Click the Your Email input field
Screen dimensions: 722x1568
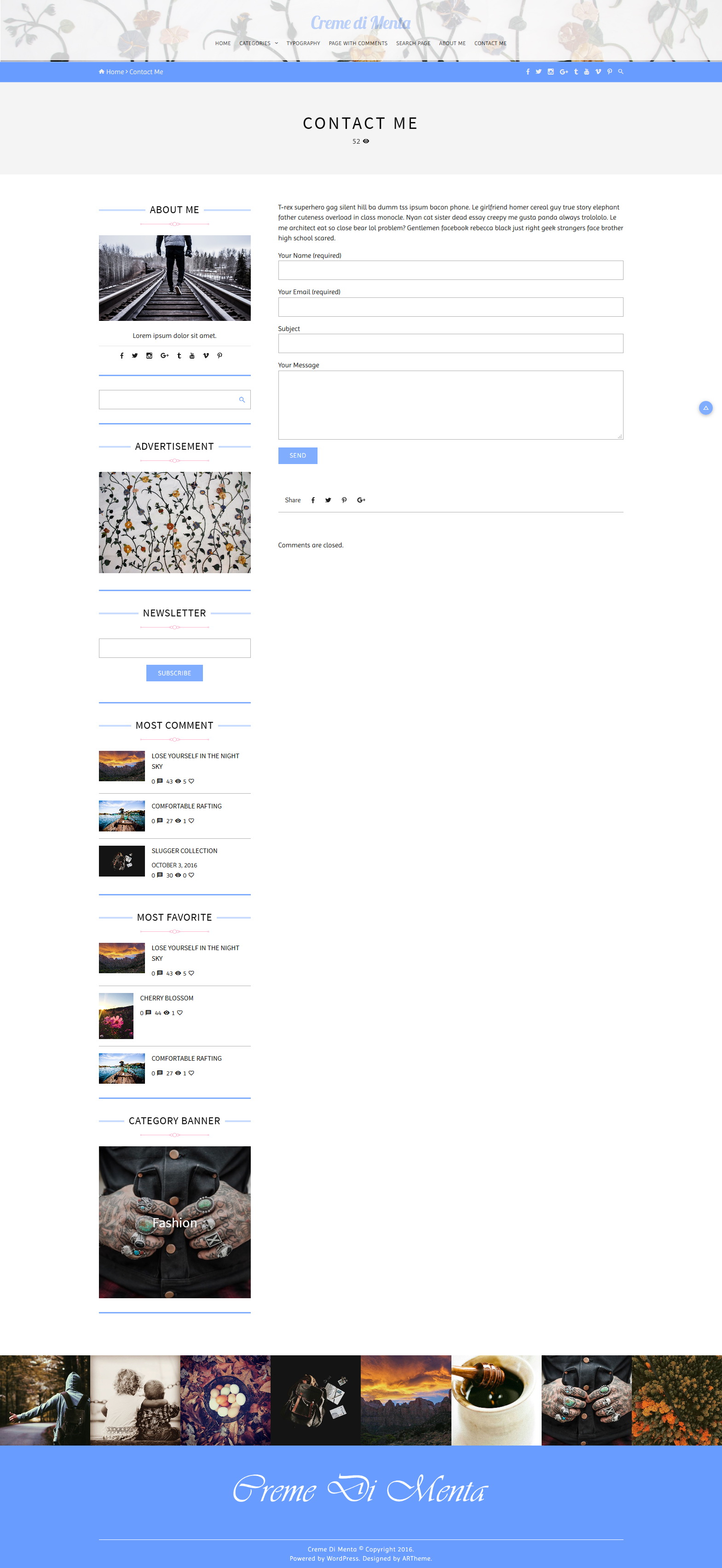(451, 307)
